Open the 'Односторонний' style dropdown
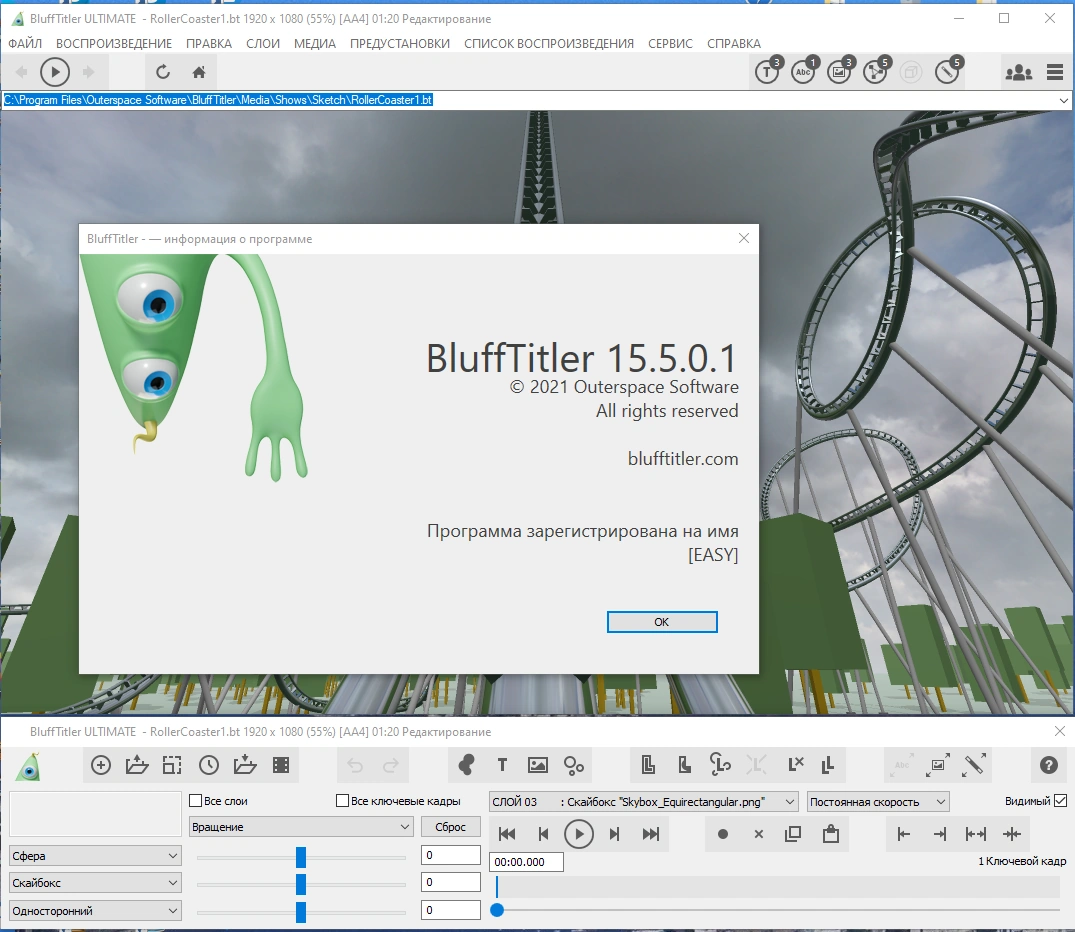The image size is (1075, 932). (95, 911)
